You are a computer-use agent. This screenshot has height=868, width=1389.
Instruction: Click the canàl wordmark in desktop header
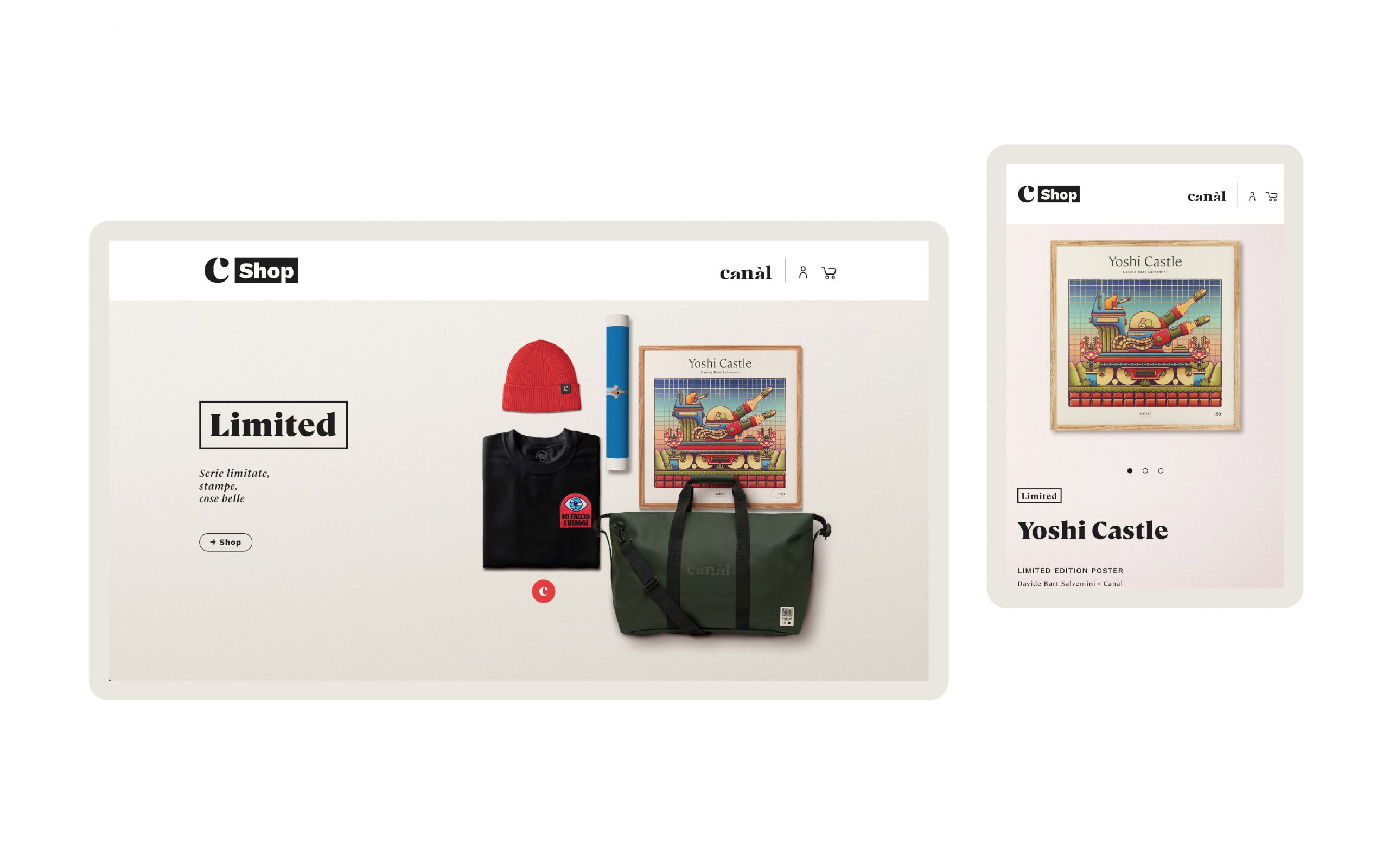pyautogui.click(x=746, y=273)
